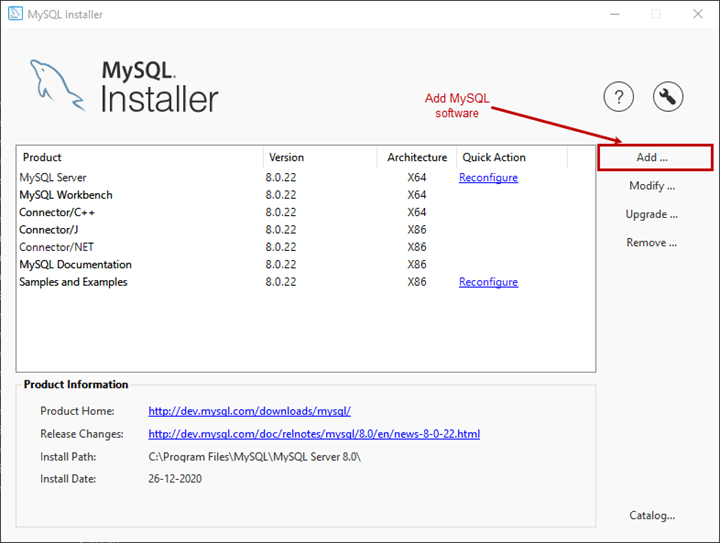Image resolution: width=720 pixels, height=543 pixels.
Task: Open the Catalog... button
Action: (x=652, y=515)
